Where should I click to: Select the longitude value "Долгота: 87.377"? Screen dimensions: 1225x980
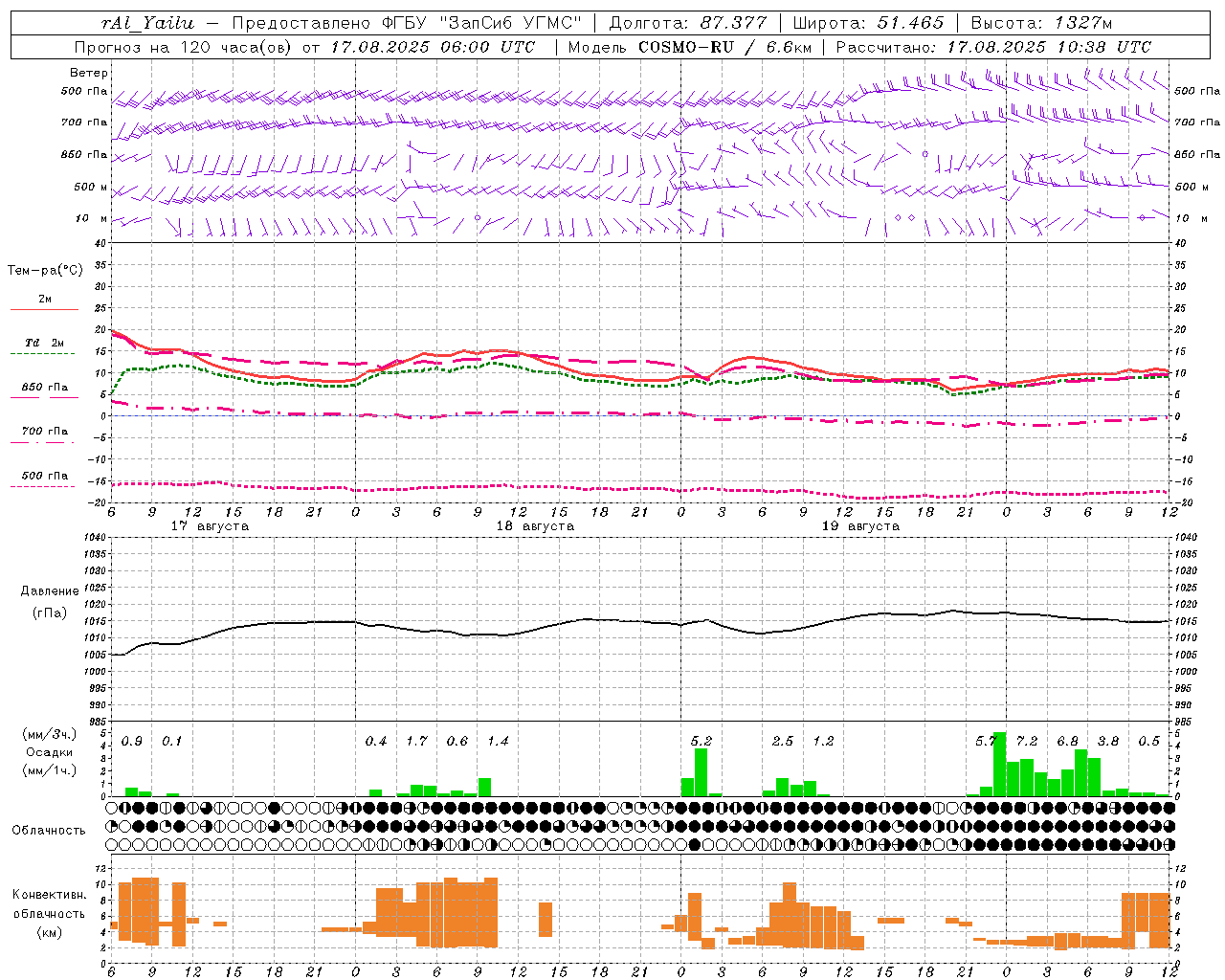pos(688,23)
